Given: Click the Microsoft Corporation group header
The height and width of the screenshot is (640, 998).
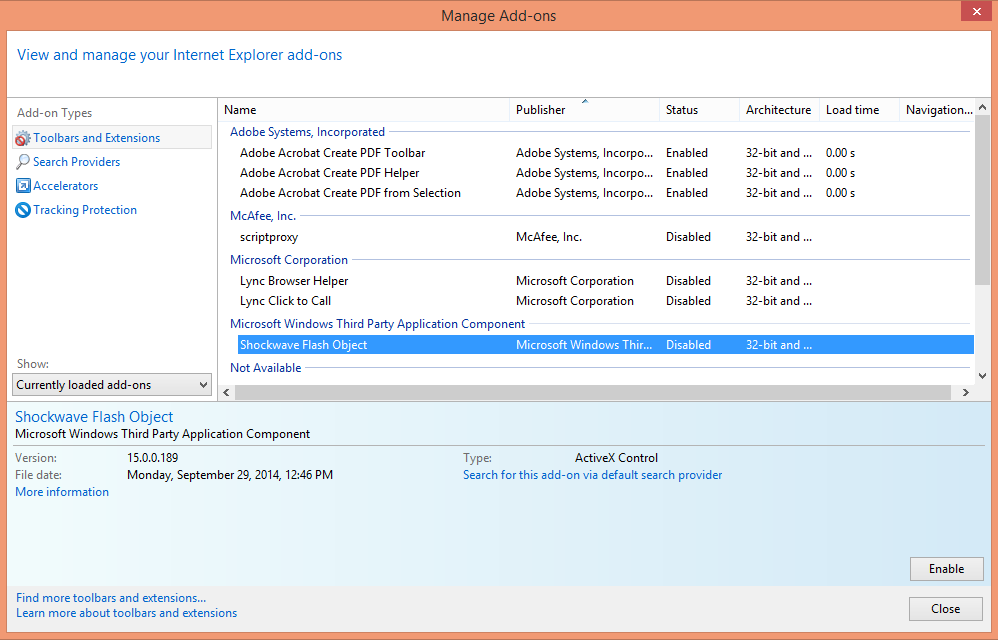Looking at the screenshot, I should [x=289, y=260].
